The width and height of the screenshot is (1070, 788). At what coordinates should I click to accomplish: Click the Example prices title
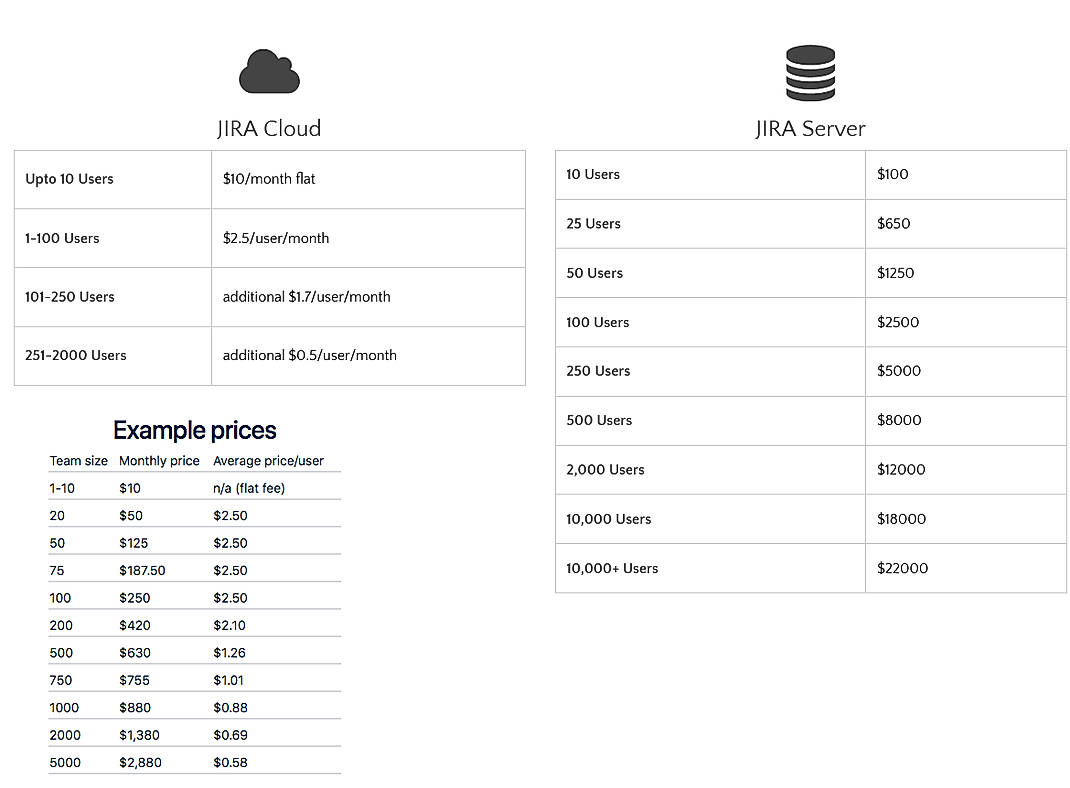pyautogui.click(x=194, y=430)
